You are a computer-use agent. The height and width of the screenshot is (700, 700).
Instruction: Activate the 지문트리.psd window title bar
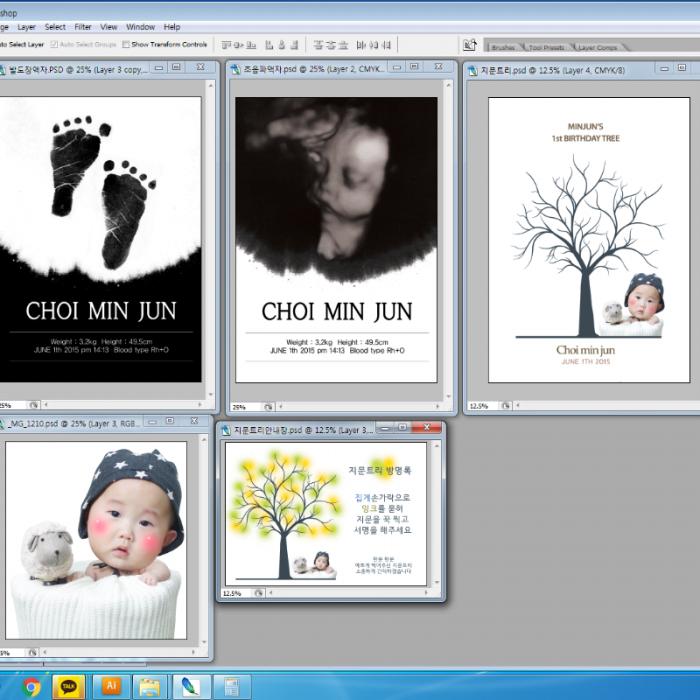pyautogui.click(x=560, y=69)
